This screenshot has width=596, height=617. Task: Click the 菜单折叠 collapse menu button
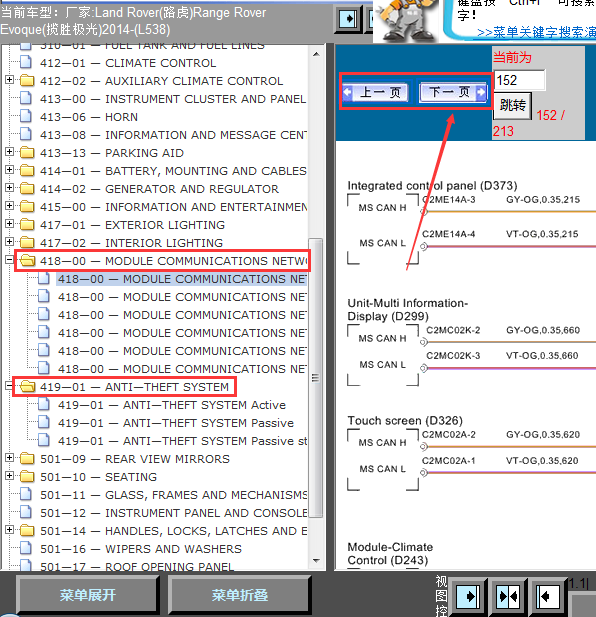coord(240,595)
